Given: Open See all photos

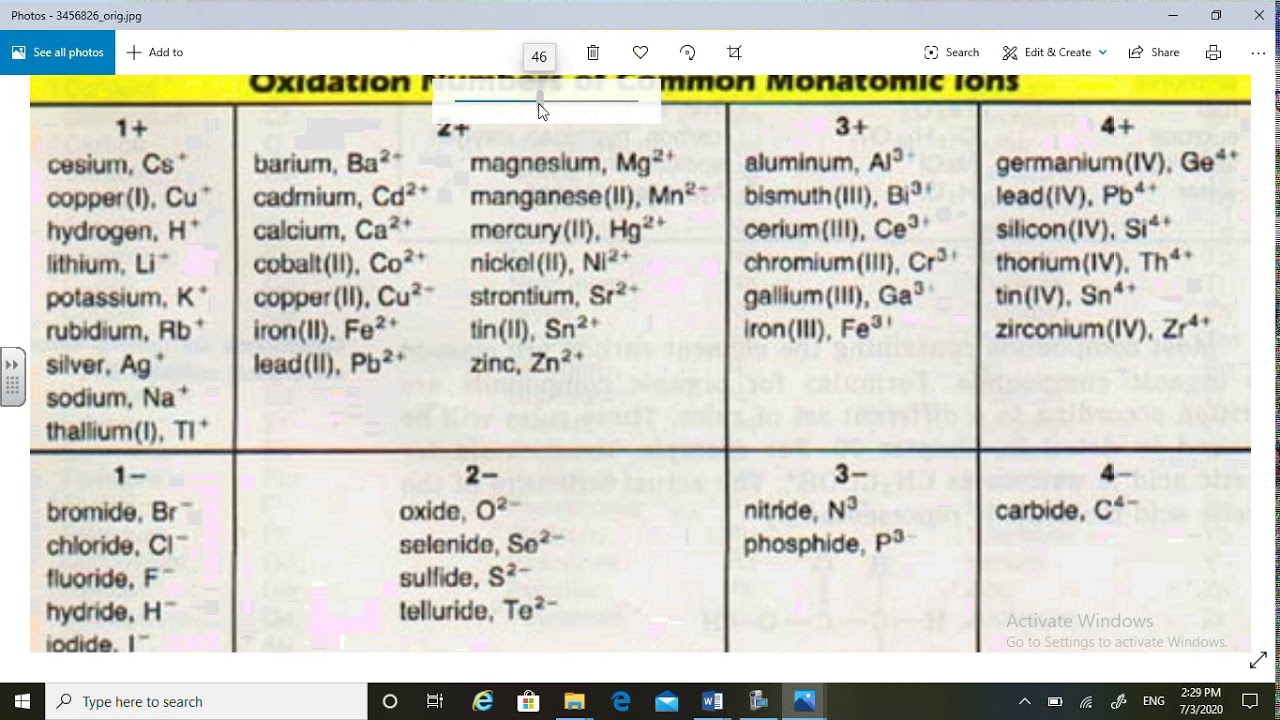Looking at the screenshot, I should point(58,52).
